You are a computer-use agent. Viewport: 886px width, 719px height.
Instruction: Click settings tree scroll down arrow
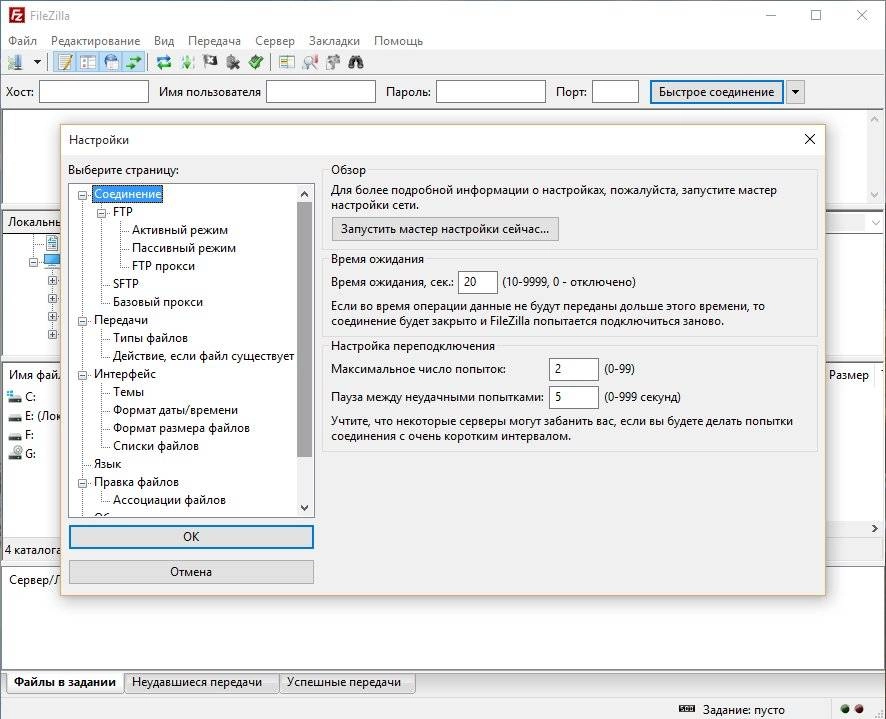pos(305,508)
